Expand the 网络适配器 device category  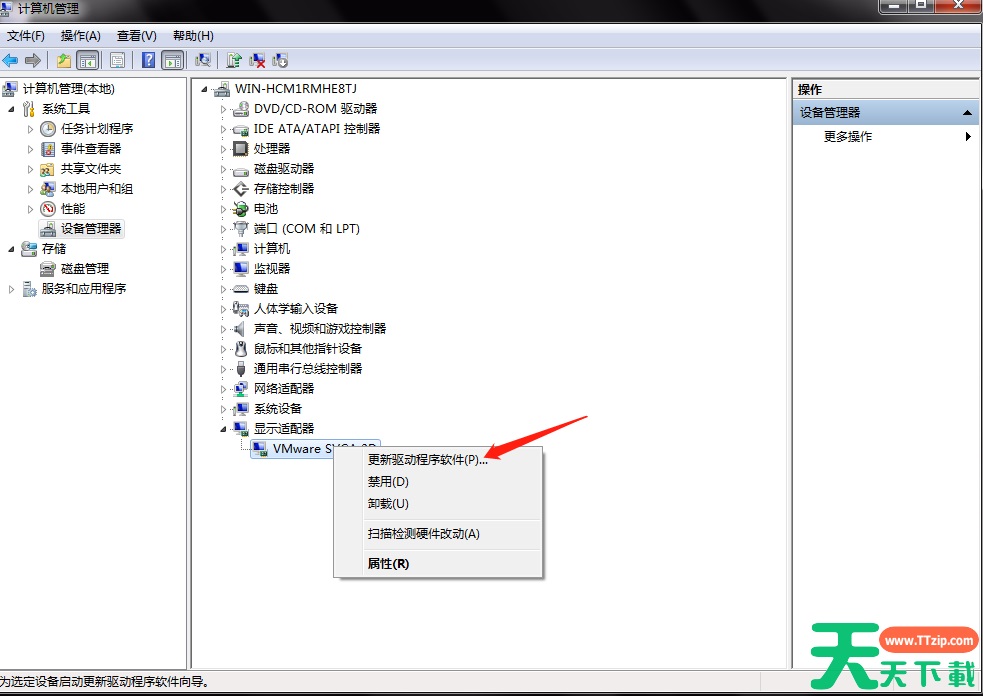click(224, 389)
